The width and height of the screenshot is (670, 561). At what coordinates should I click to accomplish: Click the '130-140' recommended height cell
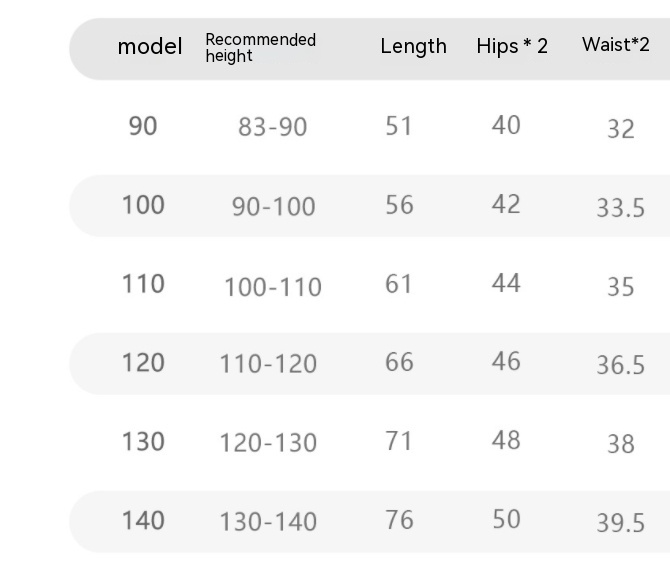[268, 522]
